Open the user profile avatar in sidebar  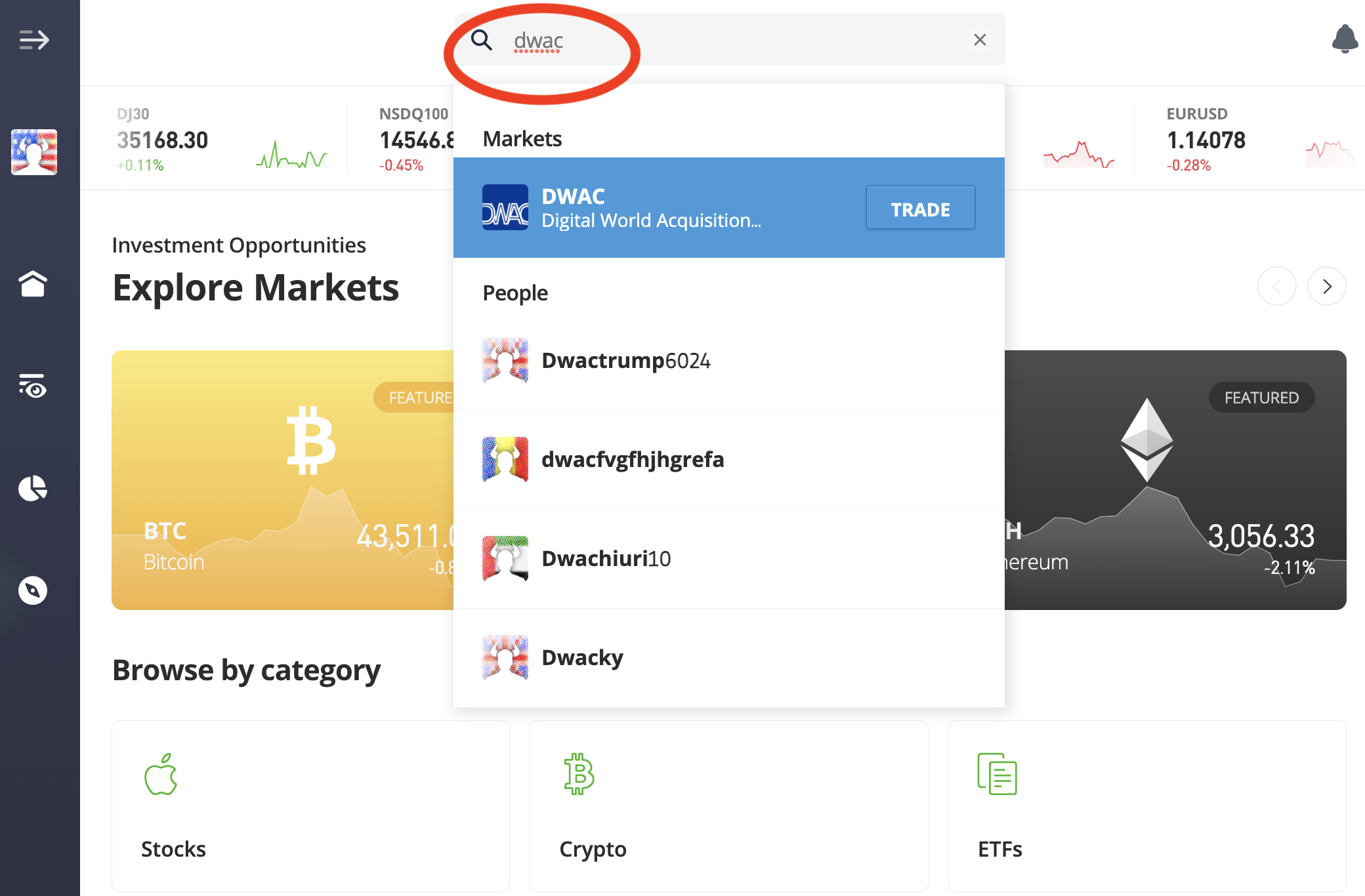[34, 152]
